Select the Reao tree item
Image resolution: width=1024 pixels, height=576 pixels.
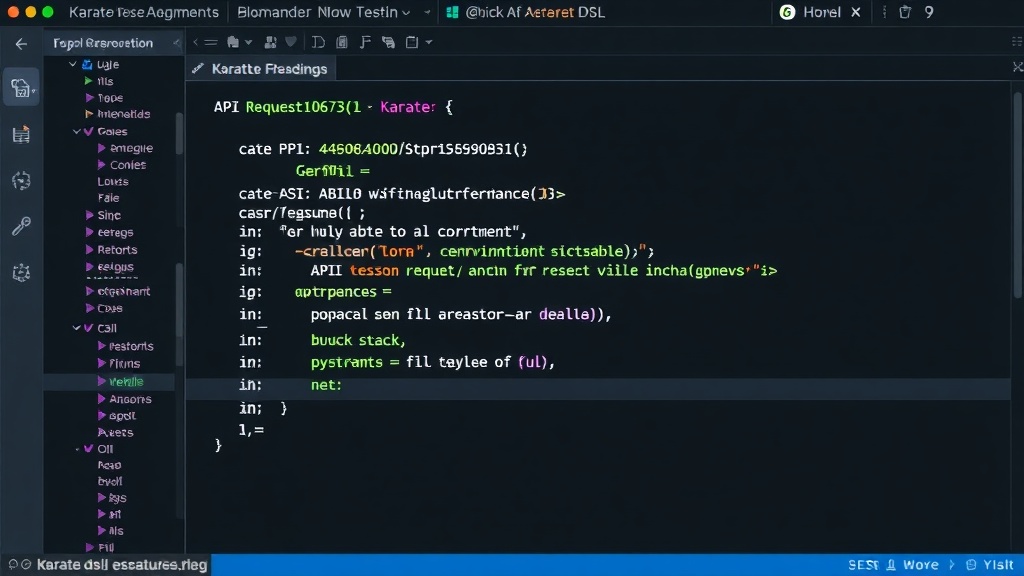coord(109,466)
